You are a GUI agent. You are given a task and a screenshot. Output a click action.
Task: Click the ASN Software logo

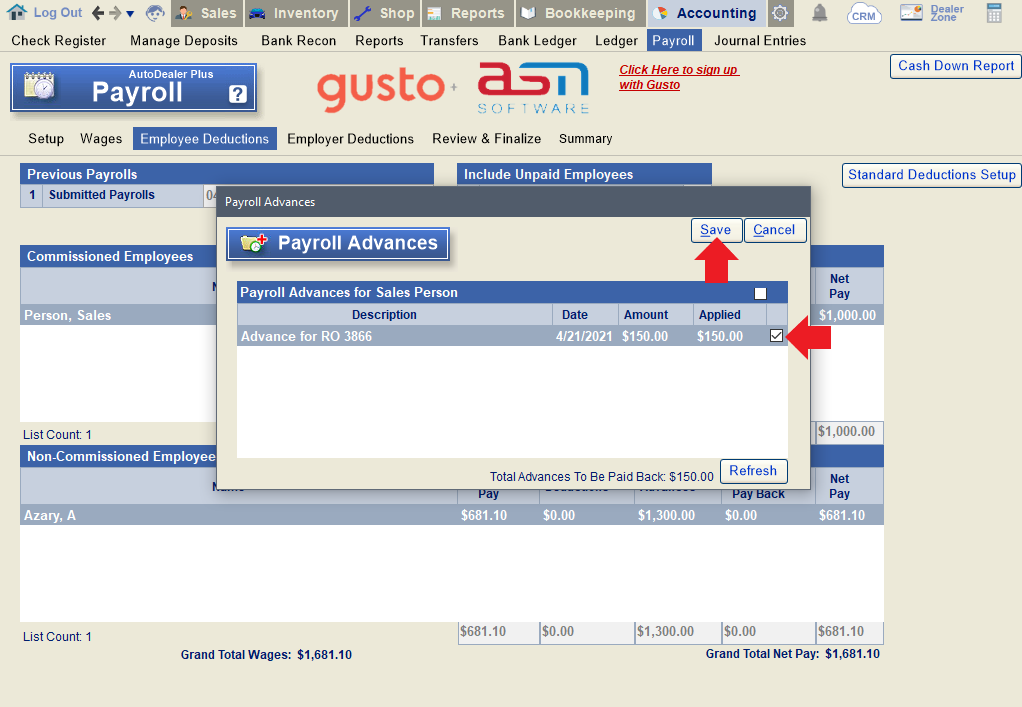click(x=533, y=88)
